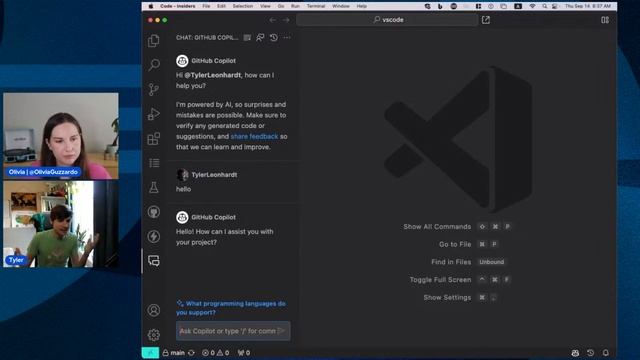Click the Go to File shortcut hint
640x360 pixels.
point(469,244)
